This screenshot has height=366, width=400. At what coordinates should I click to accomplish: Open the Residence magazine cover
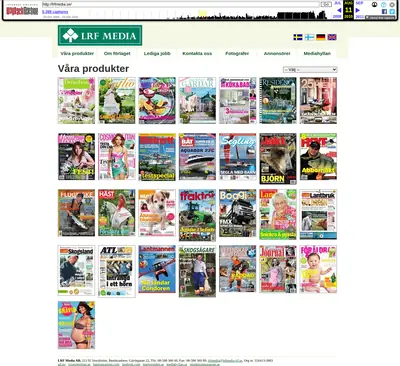point(278,100)
